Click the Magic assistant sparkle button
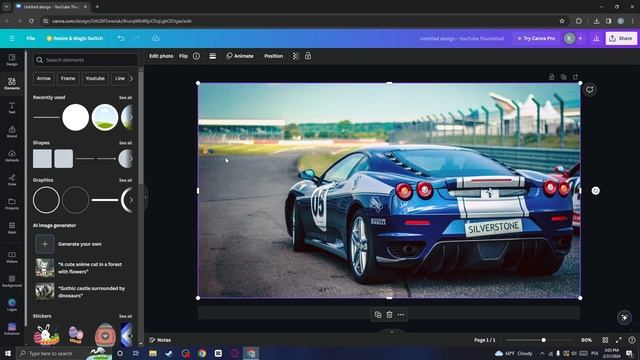640x360 pixels. pos(624,318)
